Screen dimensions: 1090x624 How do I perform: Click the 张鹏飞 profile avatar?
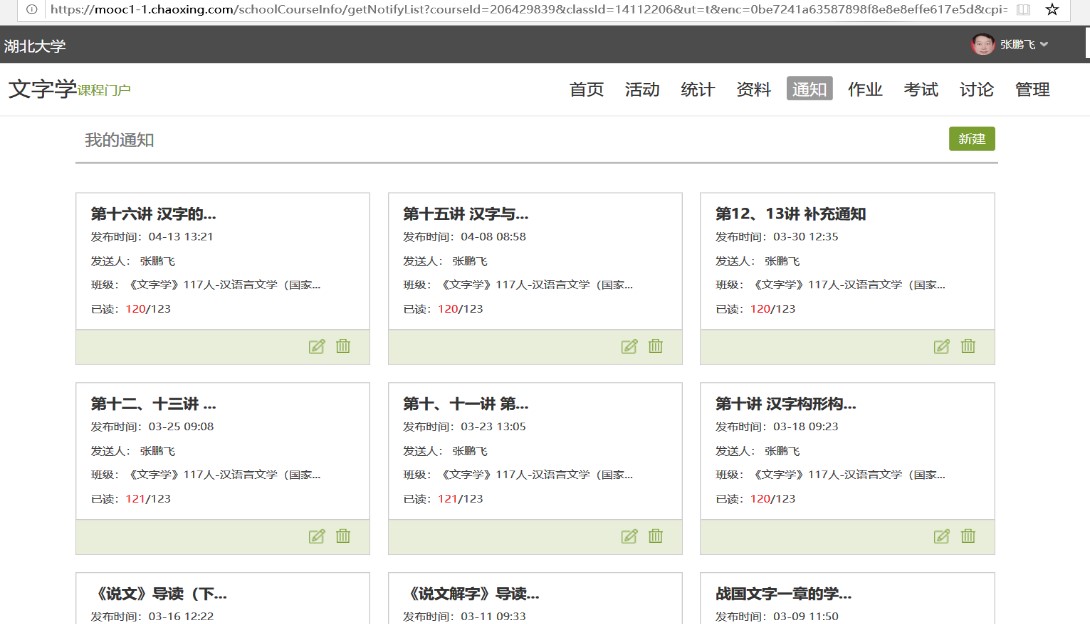click(x=983, y=45)
